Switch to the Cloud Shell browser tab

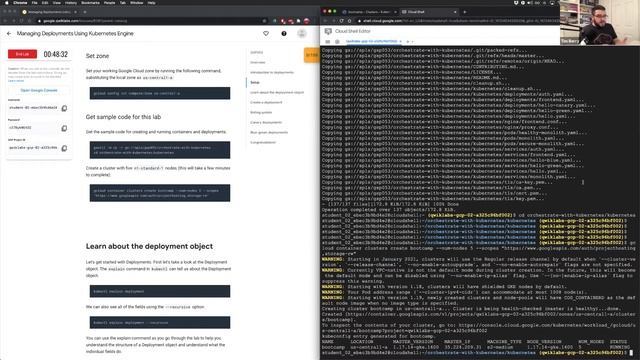point(429,12)
